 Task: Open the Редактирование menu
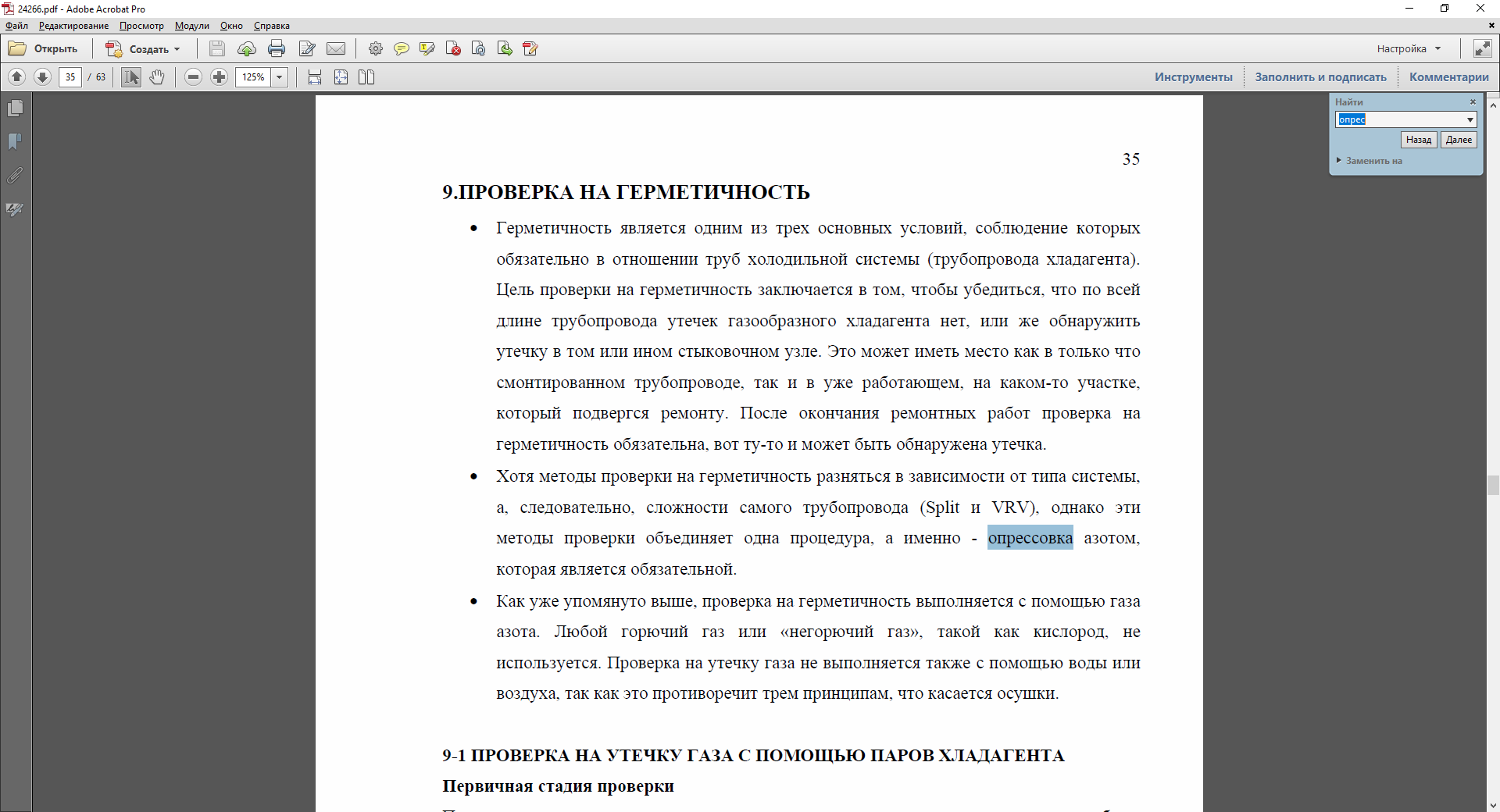[x=74, y=26]
